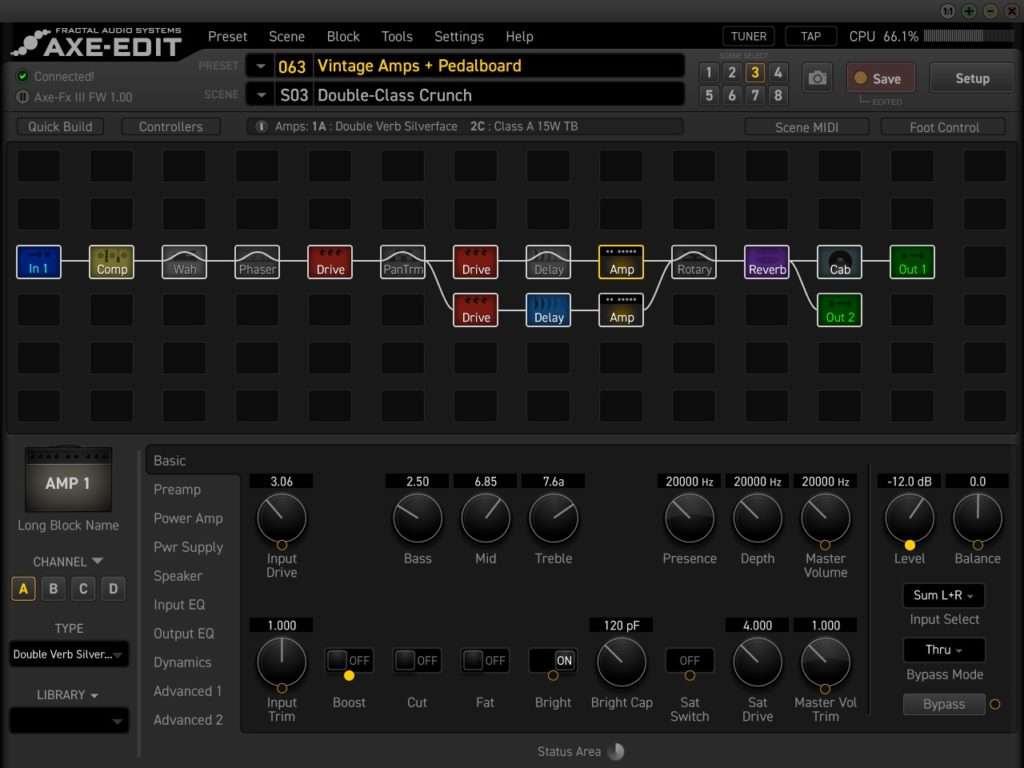This screenshot has height=768, width=1024.
Task: Select the PanTrm block
Action: pyautogui.click(x=403, y=262)
